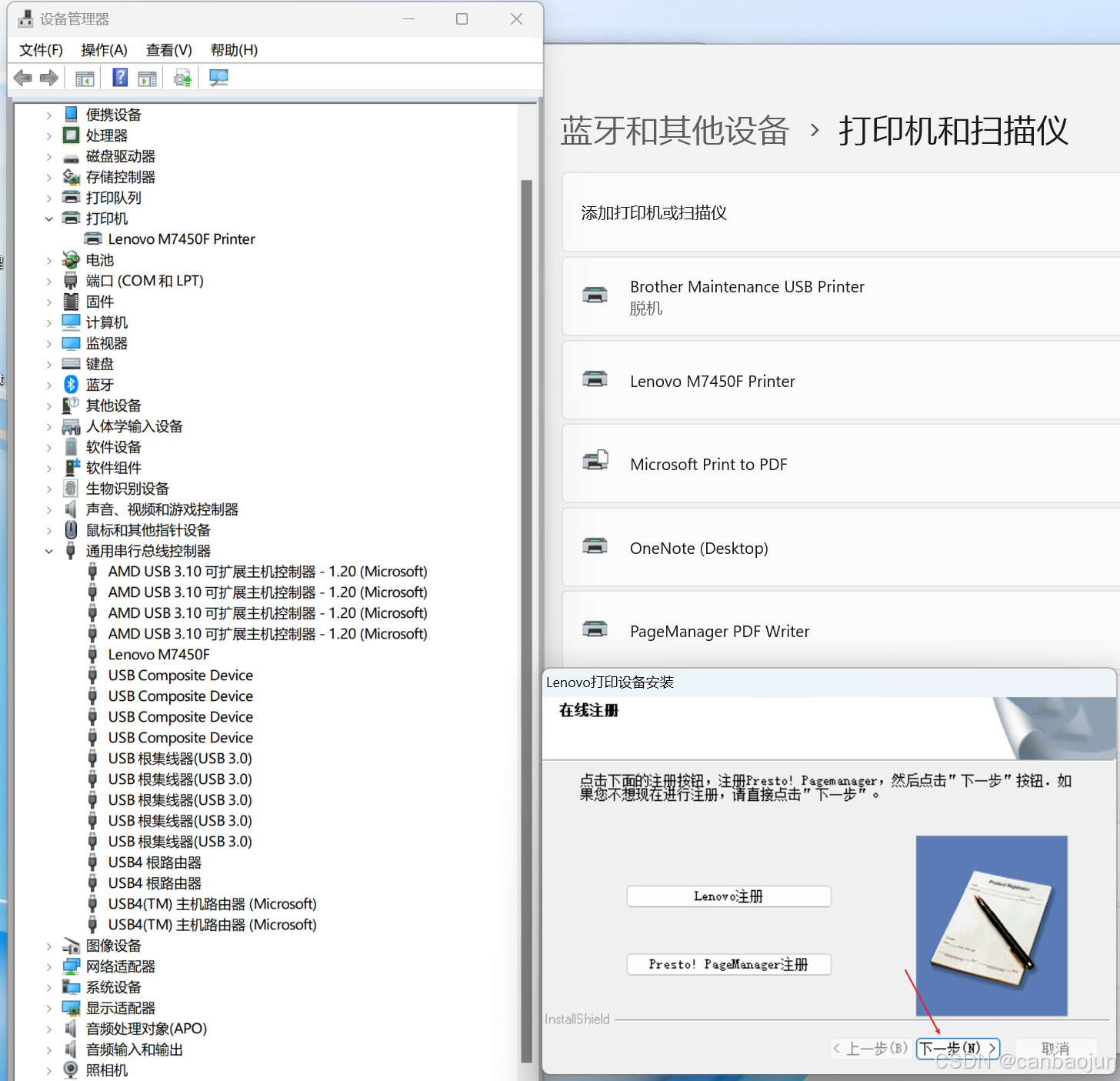Click 下一步(N) in the installer
Viewport: 1120px width, 1081px height.
tap(958, 1048)
